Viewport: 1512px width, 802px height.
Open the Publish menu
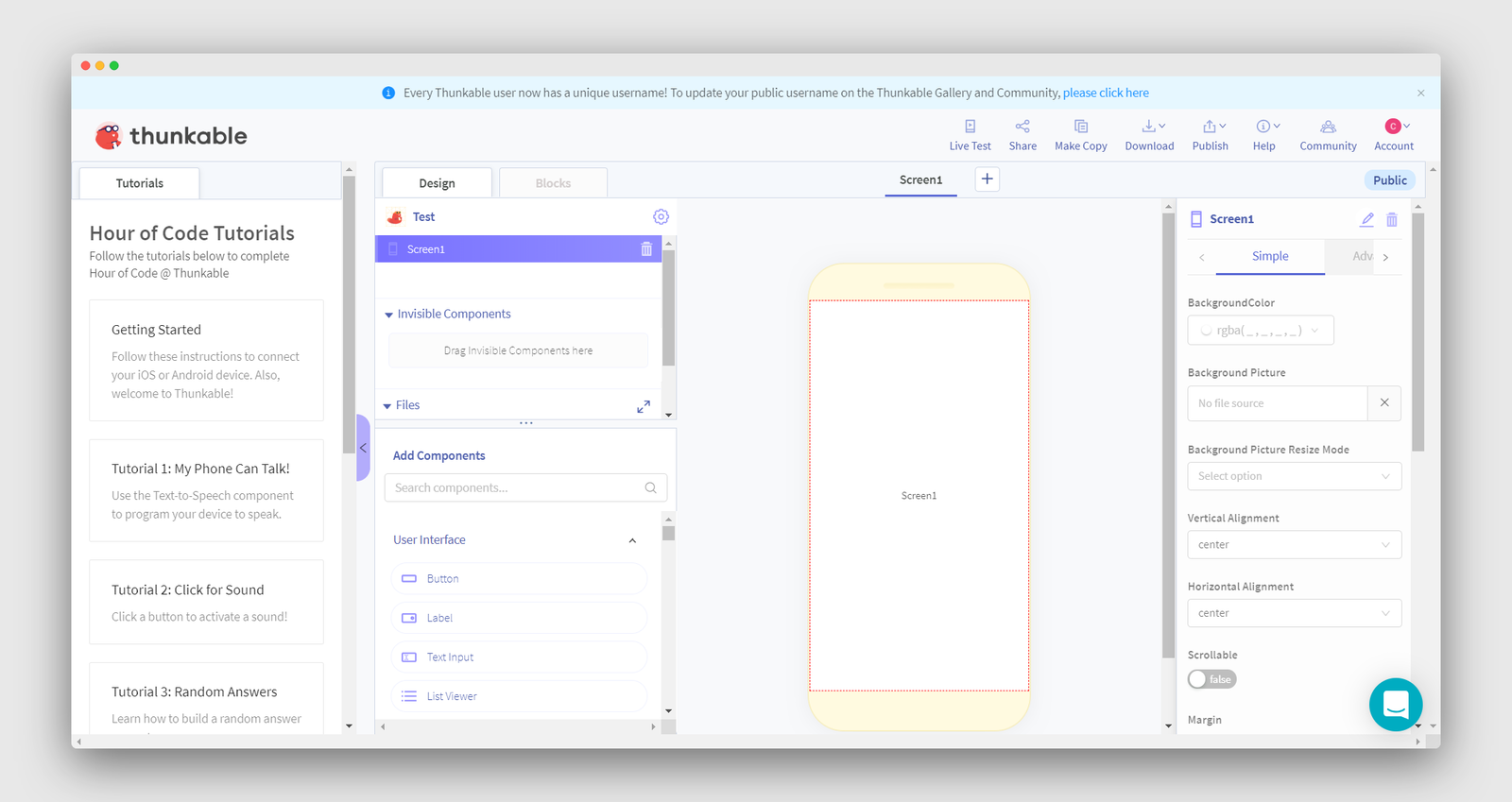(1210, 135)
